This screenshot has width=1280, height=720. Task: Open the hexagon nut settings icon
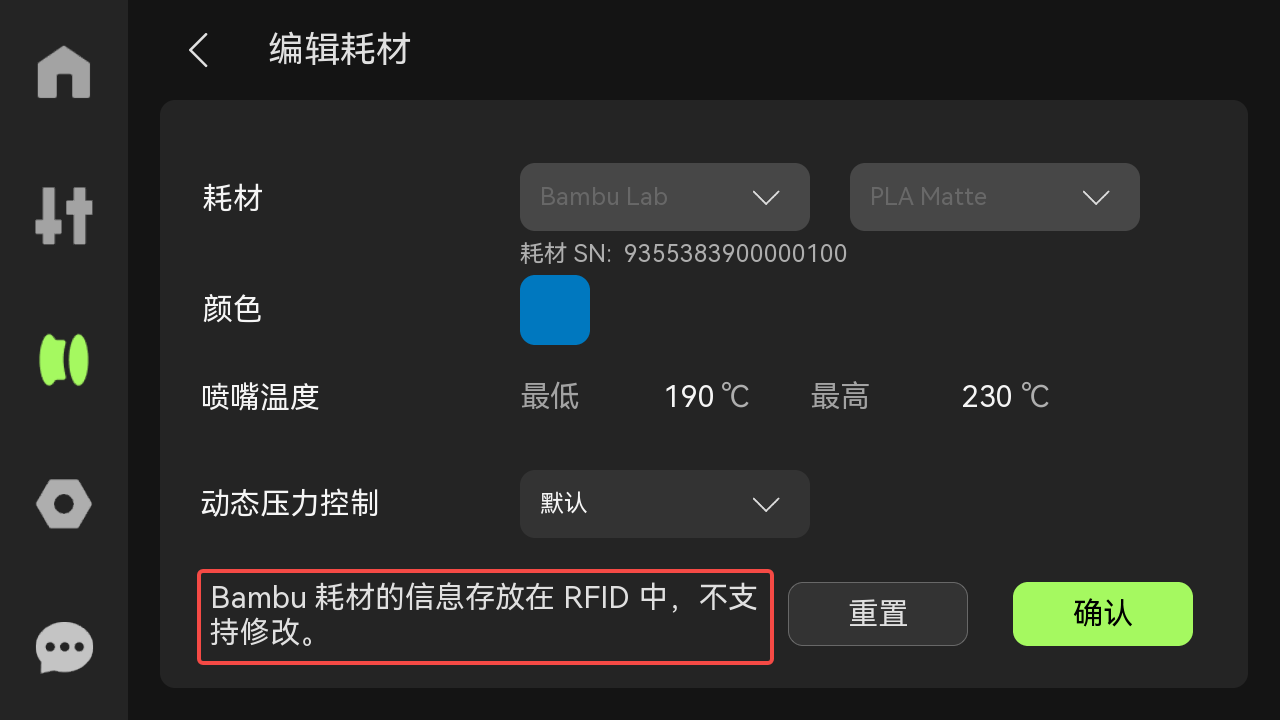pyautogui.click(x=64, y=503)
